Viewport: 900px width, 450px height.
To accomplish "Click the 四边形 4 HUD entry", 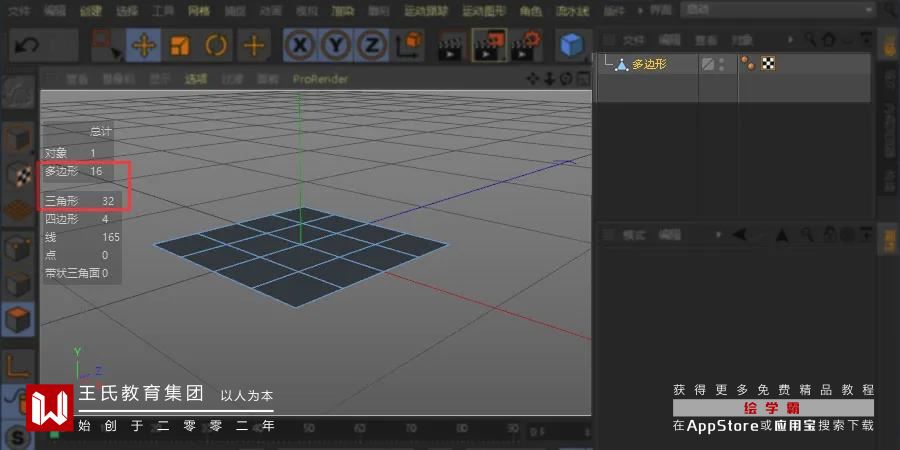I will (x=77, y=219).
